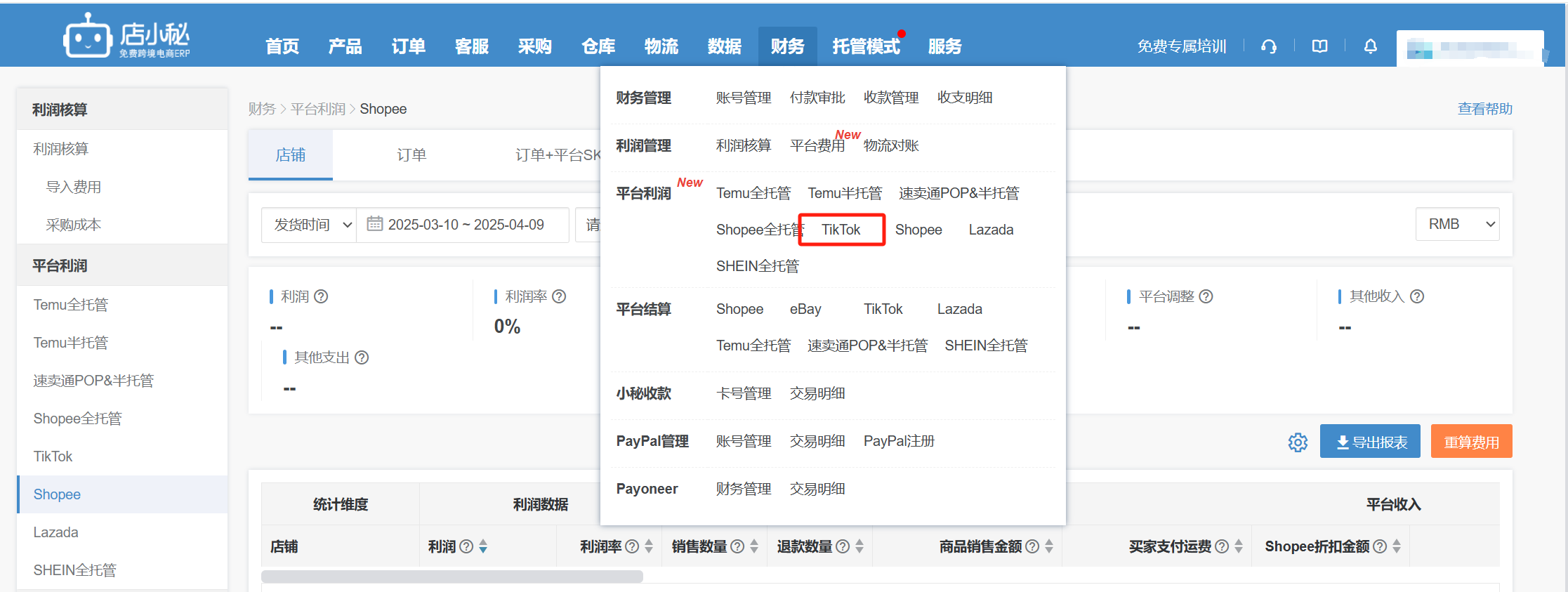Sort table by 商品销售金额 column arrows
Viewport: 1568px width, 592px height.
1049,546
